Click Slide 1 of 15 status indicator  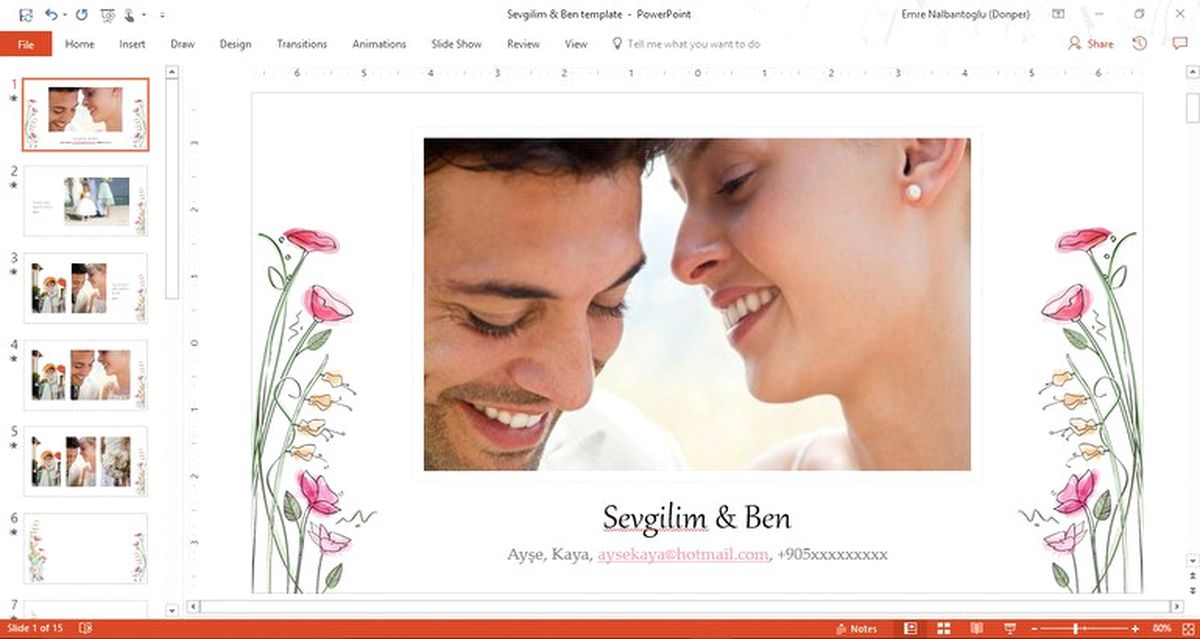coord(35,628)
